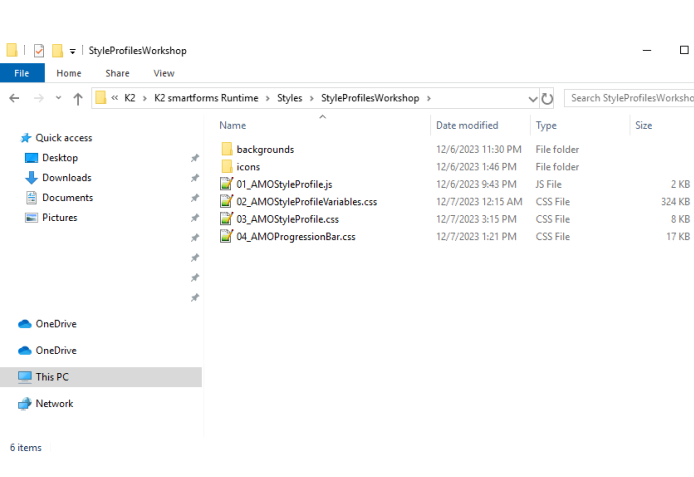
Task: Select the 02_AMOStyleProfileVariables.css file icon
Action: point(227,201)
